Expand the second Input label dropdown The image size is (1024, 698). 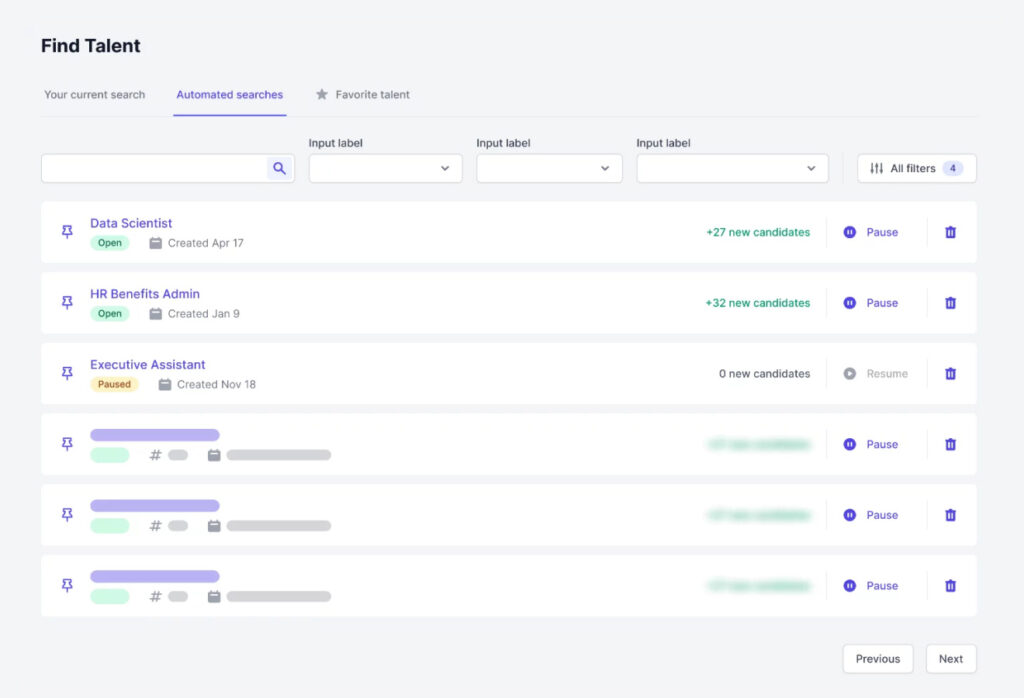pos(545,169)
